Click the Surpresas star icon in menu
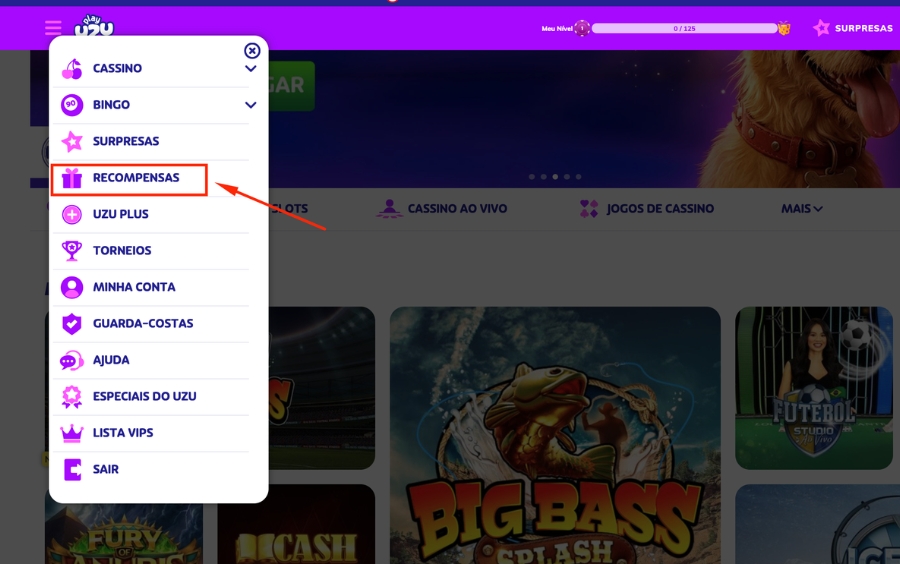The height and width of the screenshot is (564, 900). point(72,141)
